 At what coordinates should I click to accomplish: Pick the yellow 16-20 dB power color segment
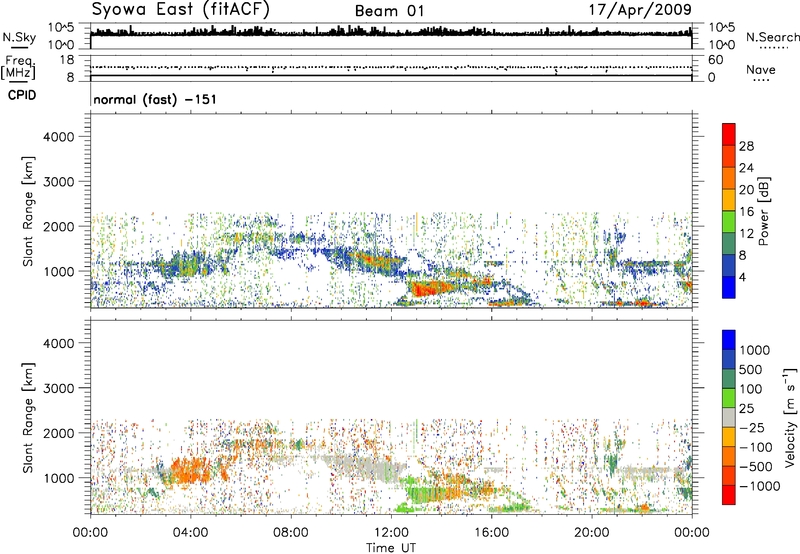(x=729, y=199)
